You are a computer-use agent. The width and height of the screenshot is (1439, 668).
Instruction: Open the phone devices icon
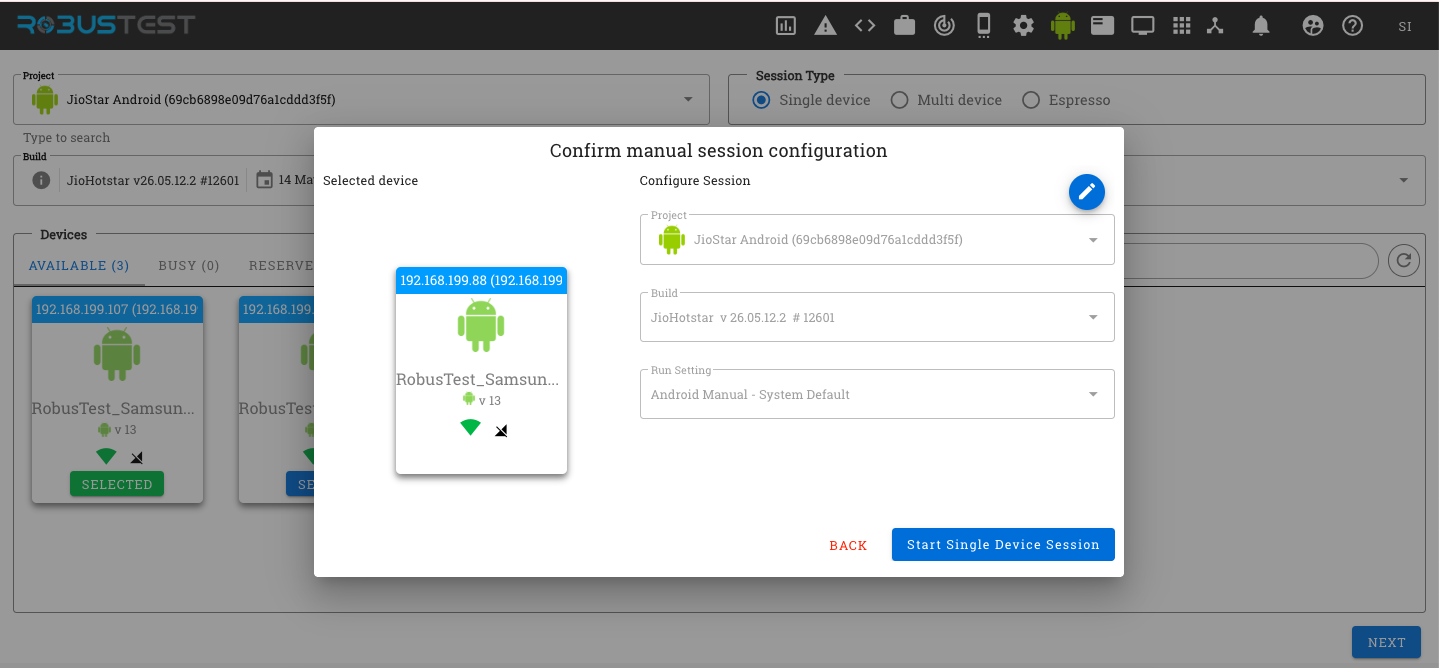click(x=984, y=26)
